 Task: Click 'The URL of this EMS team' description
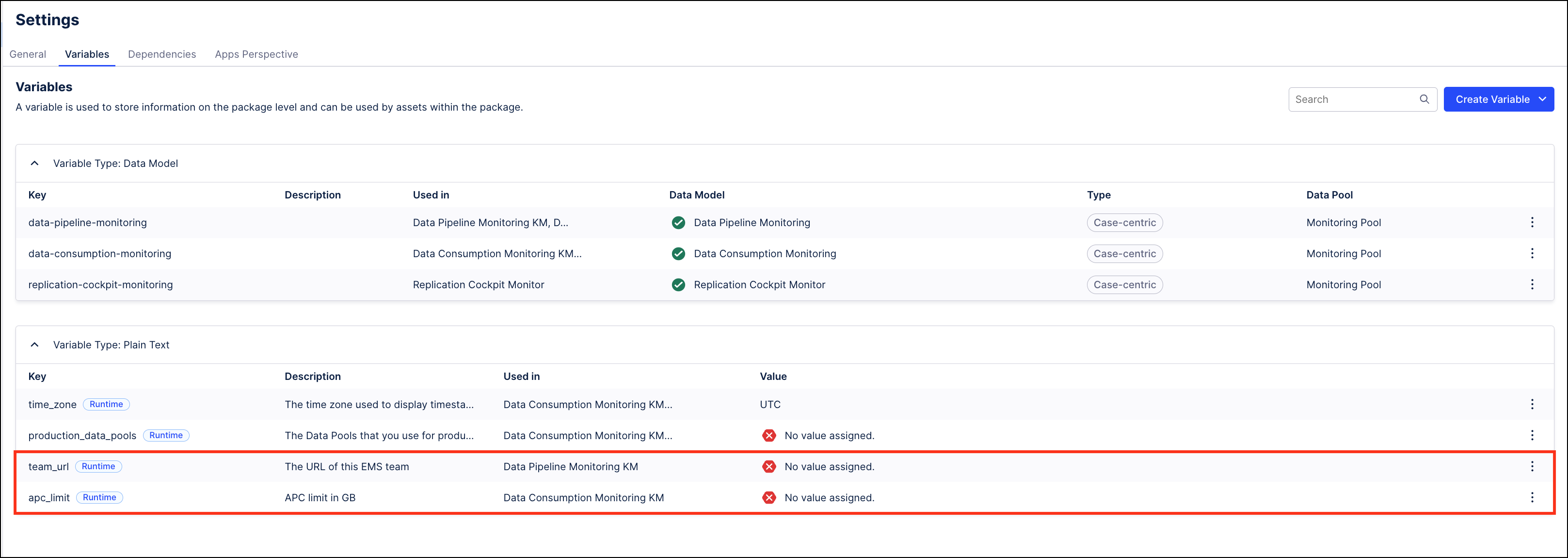347,467
